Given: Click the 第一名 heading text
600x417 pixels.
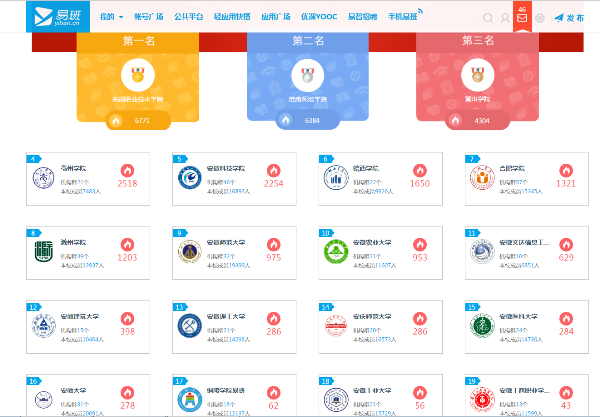Looking at the screenshot, I should pos(139,41).
